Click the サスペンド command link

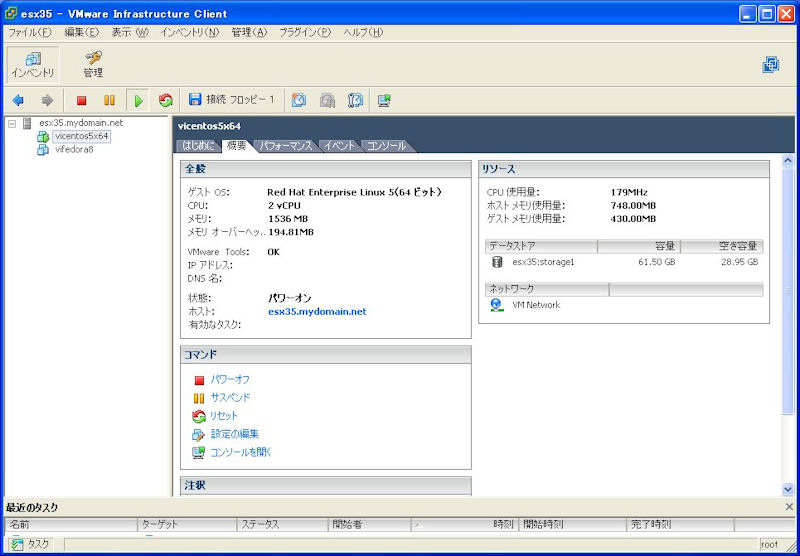(231, 397)
